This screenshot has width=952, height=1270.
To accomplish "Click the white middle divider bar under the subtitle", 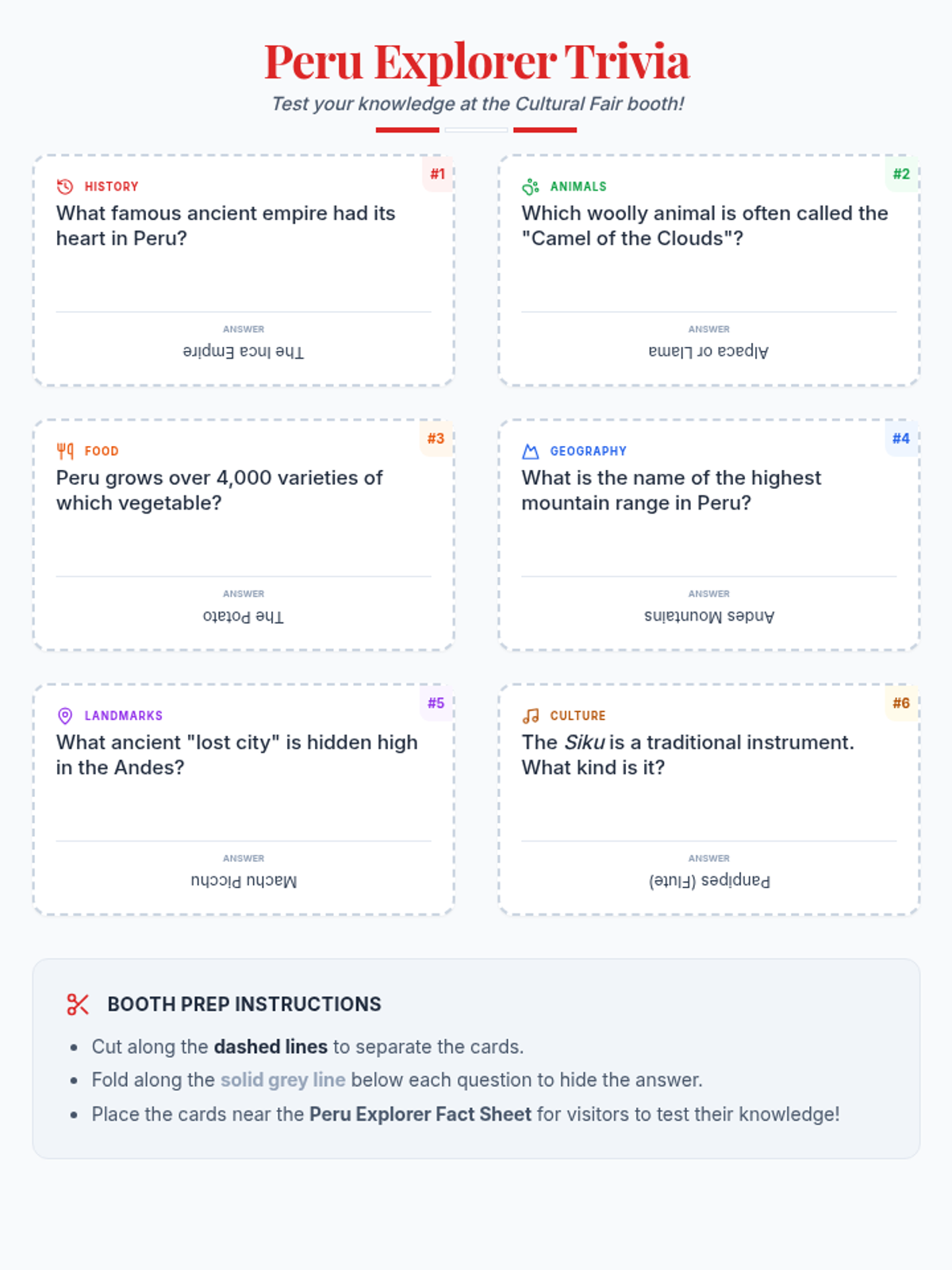I will coord(476,129).
